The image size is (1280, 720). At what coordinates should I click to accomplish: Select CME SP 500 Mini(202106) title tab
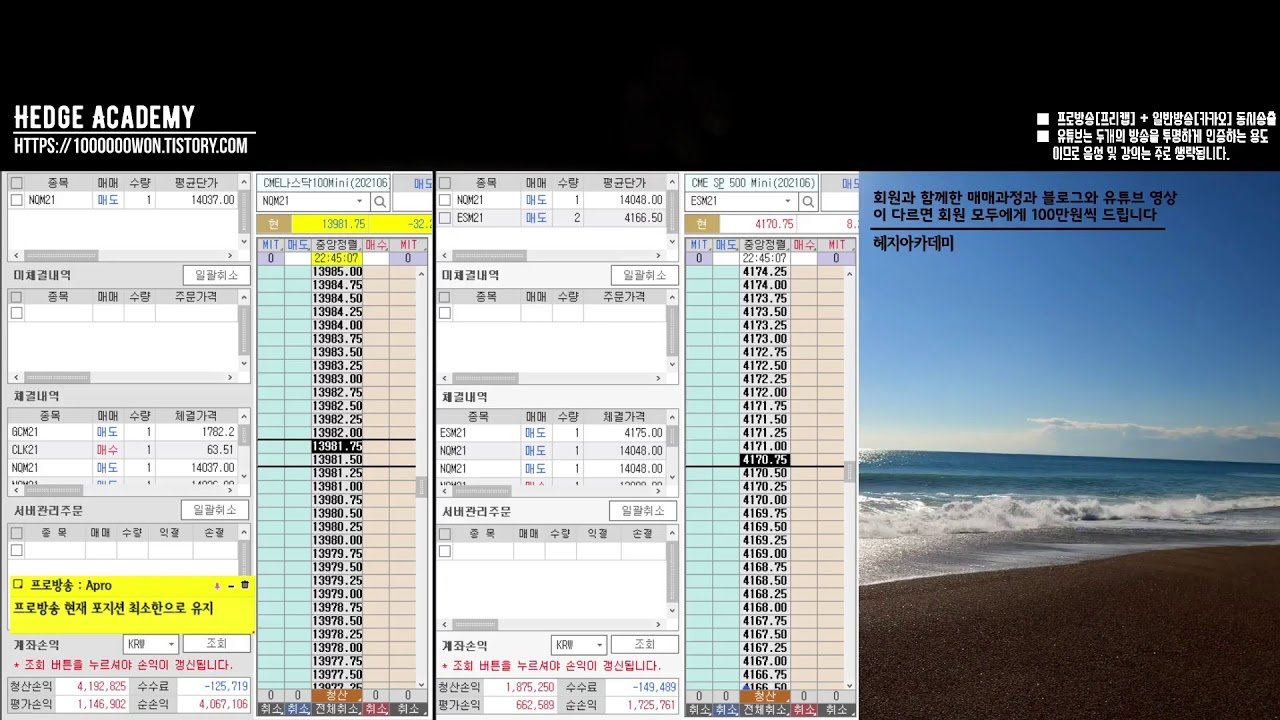coord(752,184)
